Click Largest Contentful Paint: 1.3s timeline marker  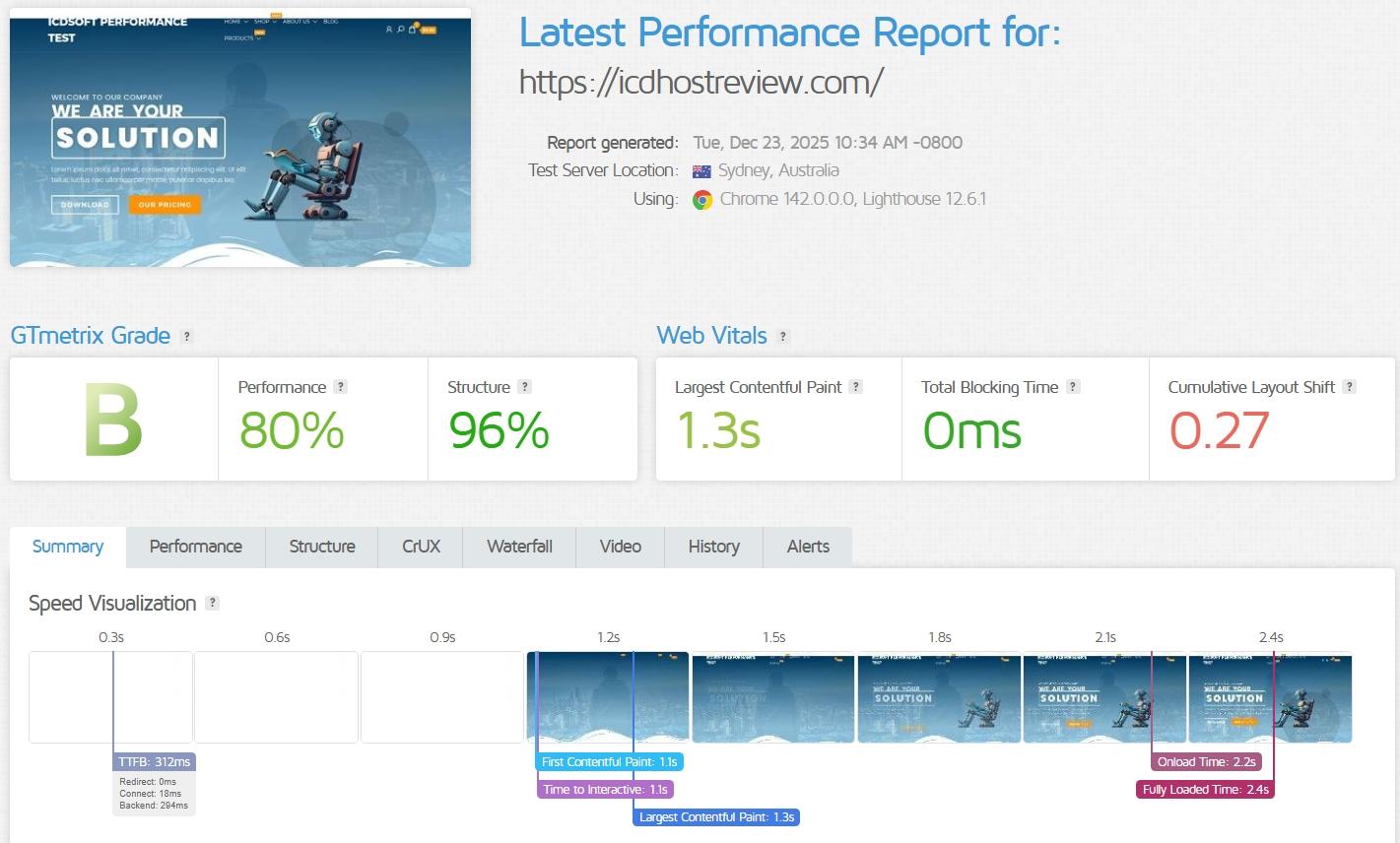click(x=716, y=817)
